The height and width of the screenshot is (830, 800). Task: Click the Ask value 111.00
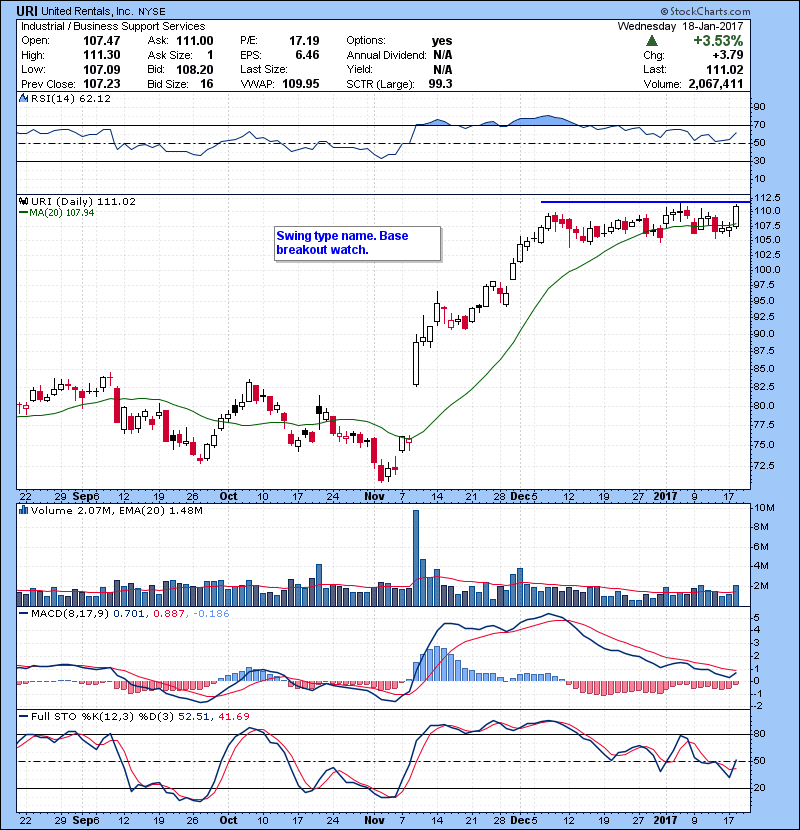point(195,41)
